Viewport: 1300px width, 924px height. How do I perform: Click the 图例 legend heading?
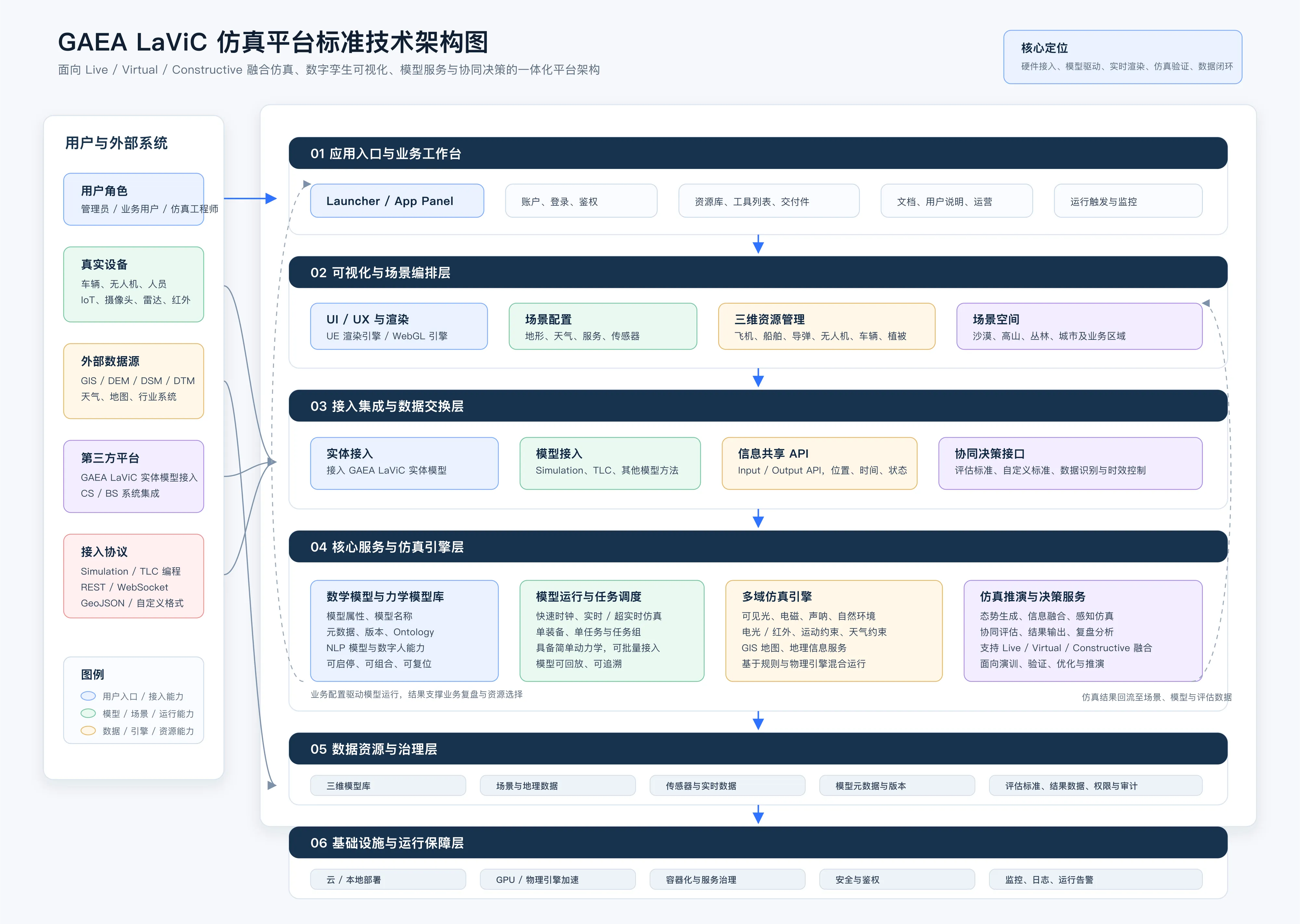pyautogui.click(x=92, y=674)
